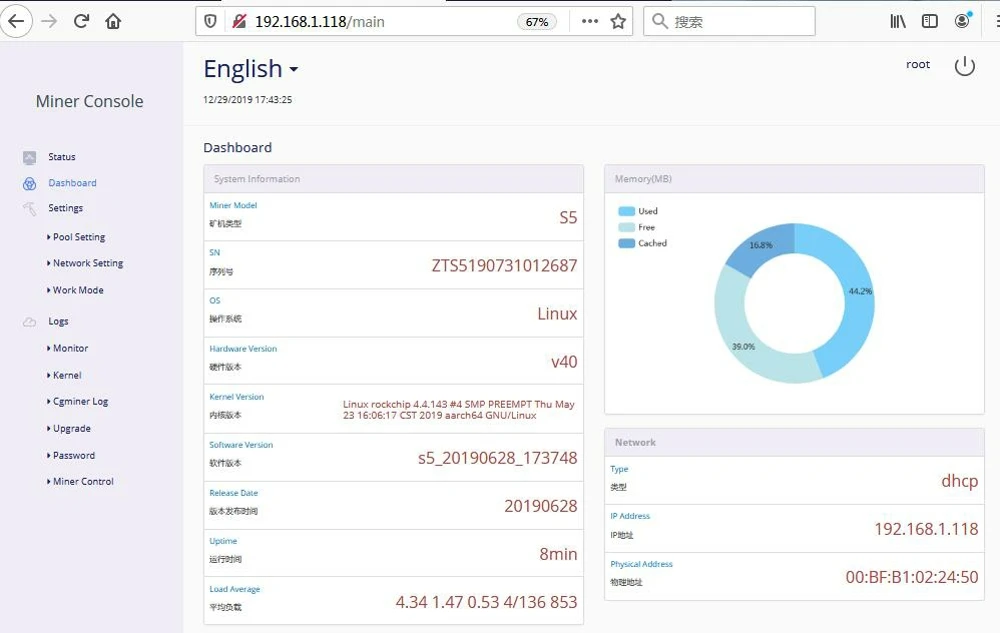Open Work Mode page
The height and width of the screenshot is (633, 1000).
click(75, 290)
